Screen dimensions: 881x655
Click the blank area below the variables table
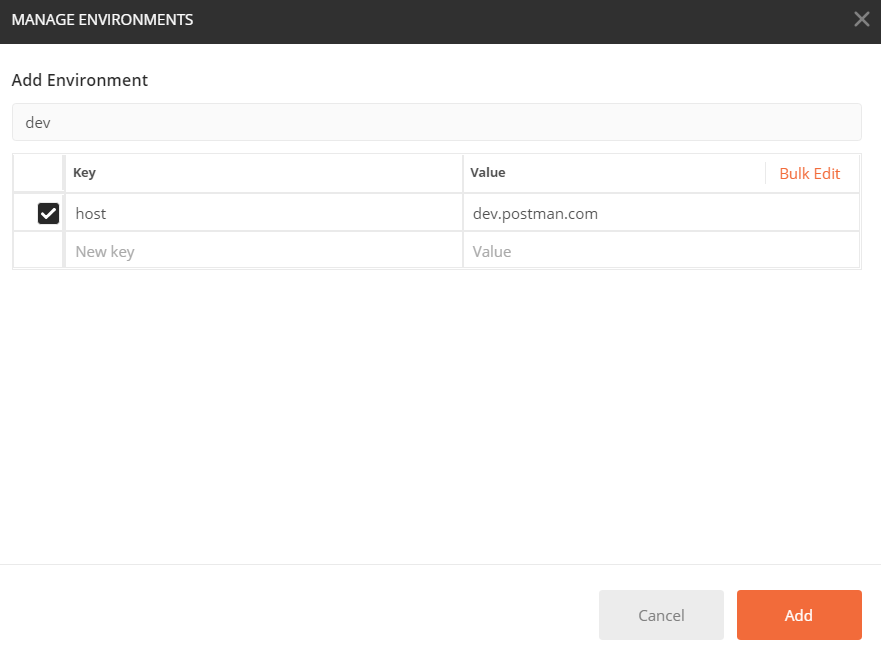pyautogui.click(x=436, y=410)
